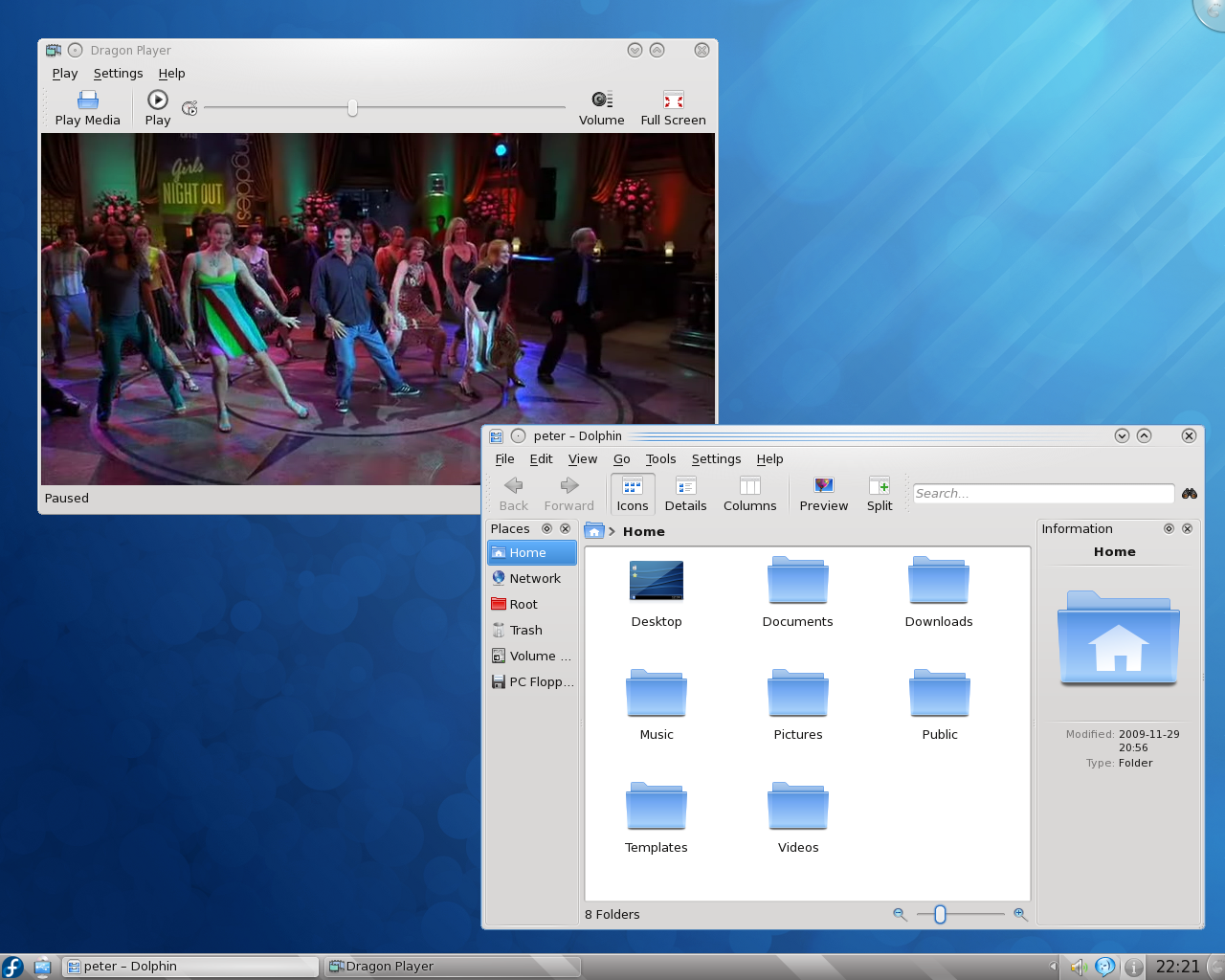The height and width of the screenshot is (980, 1225).
Task: Switch to Dragon Player in taskbar
Action: click(451, 967)
